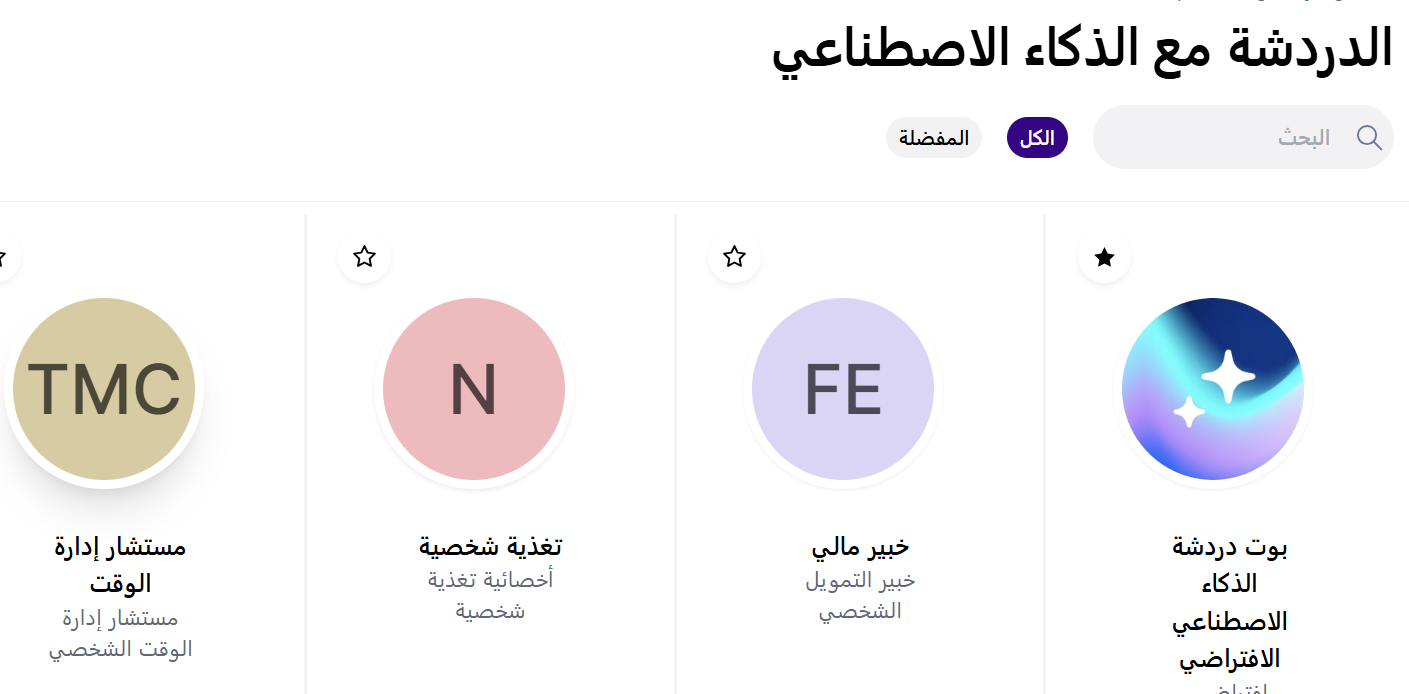
Task: Open the sparkle AI chatbot avatar
Action: pyautogui.click(x=1212, y=389)
